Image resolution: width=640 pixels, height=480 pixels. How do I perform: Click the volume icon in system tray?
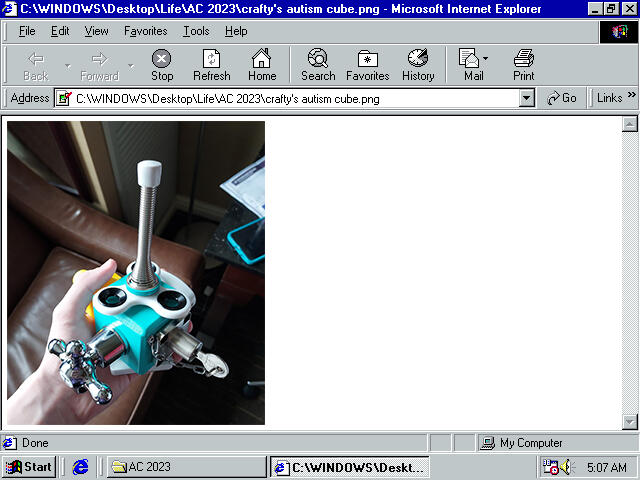568,467
